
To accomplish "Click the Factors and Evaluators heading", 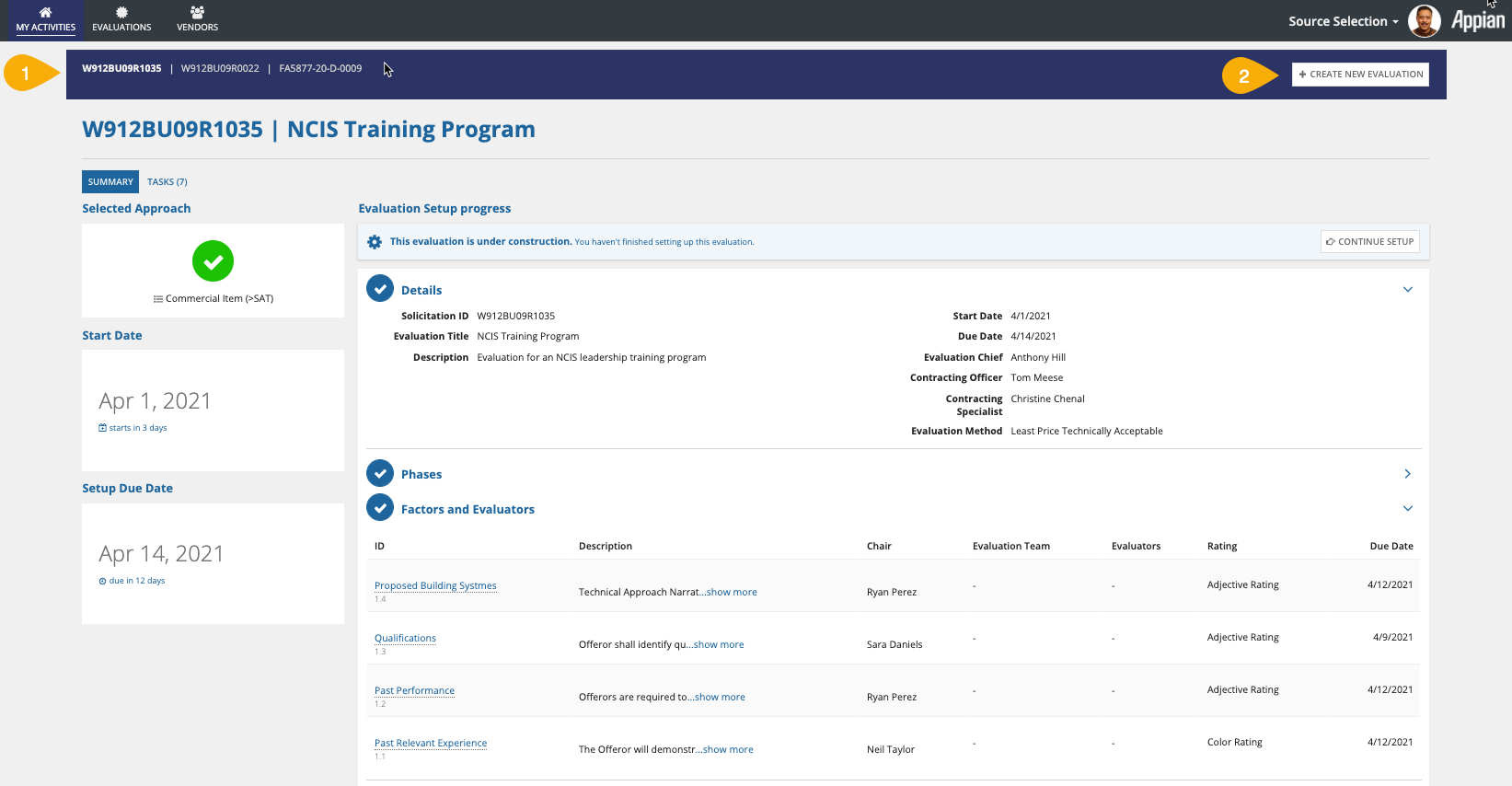I will click(x=467, y=509).
